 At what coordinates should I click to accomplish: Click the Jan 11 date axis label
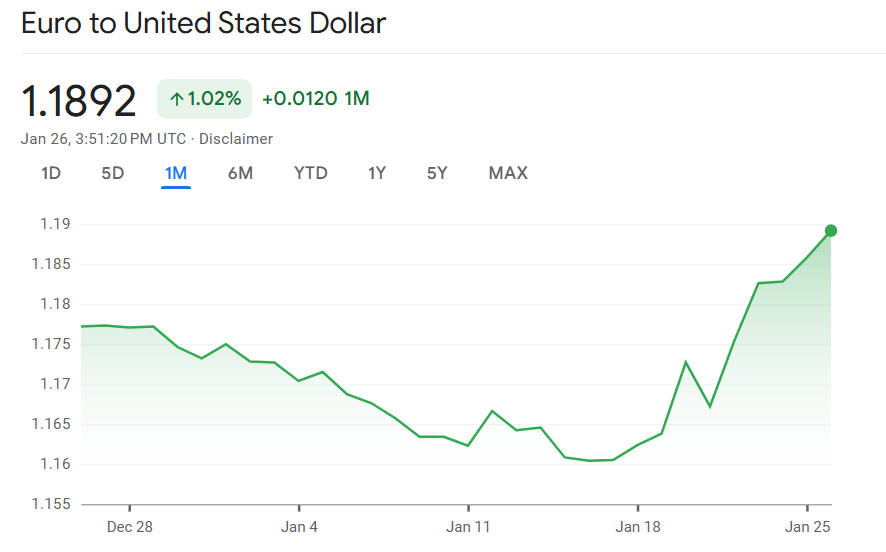pos(468,526)
